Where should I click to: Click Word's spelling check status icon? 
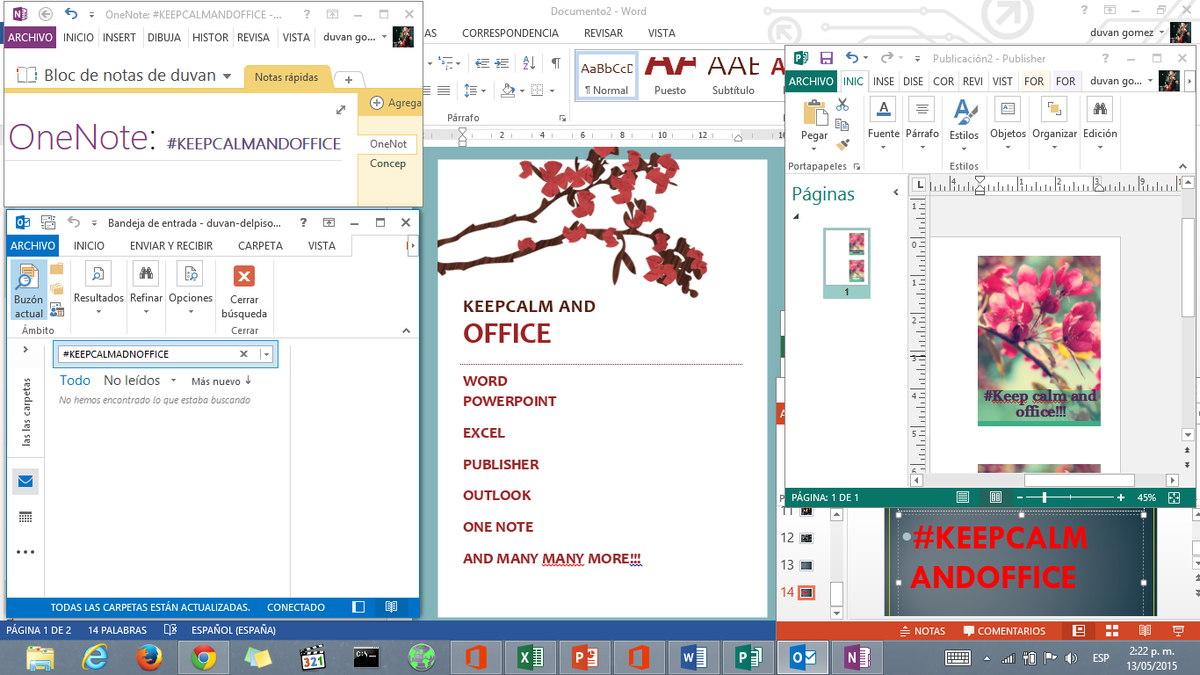(x=171, y=631)
